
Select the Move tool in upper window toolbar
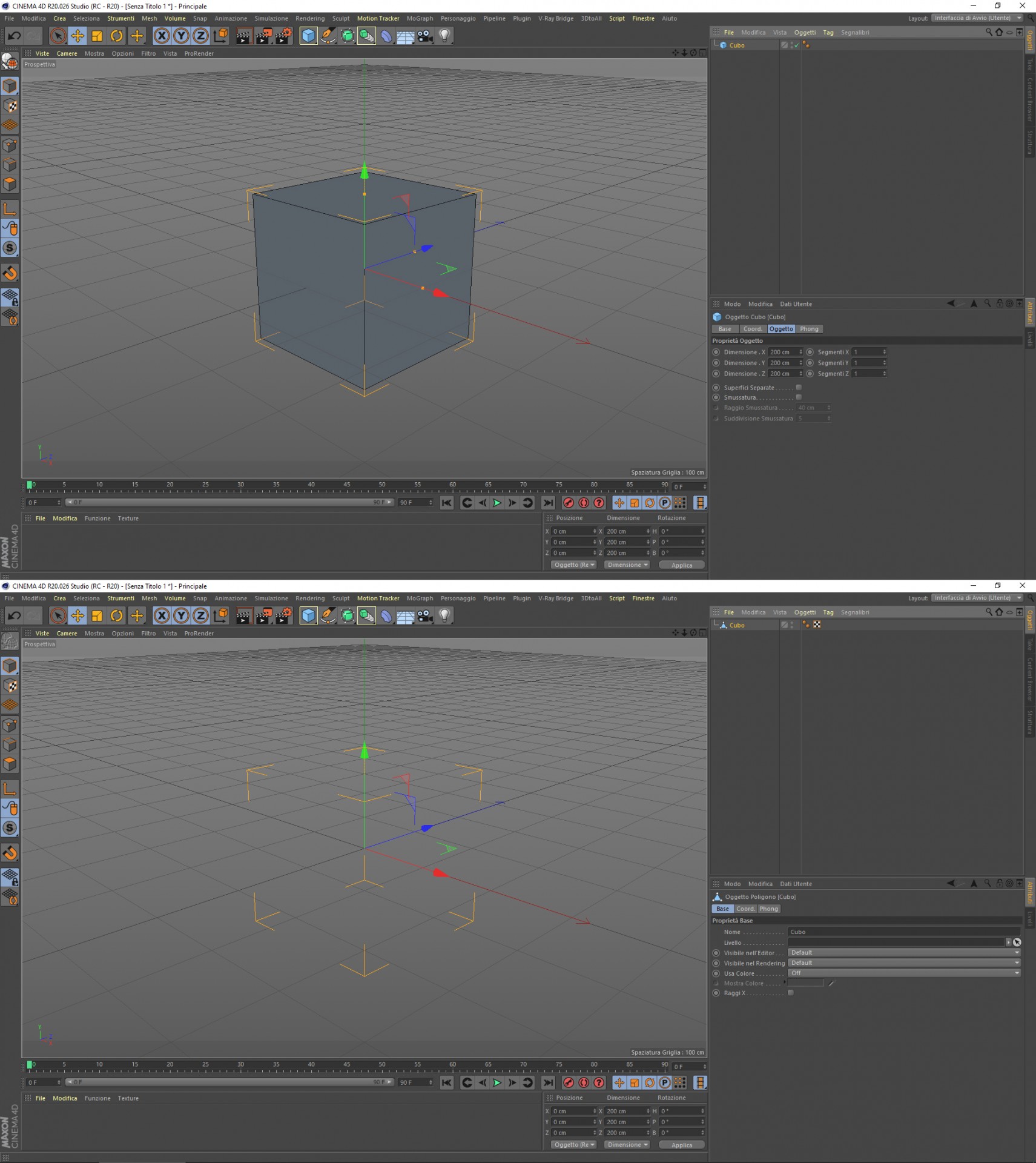(78, 36)
